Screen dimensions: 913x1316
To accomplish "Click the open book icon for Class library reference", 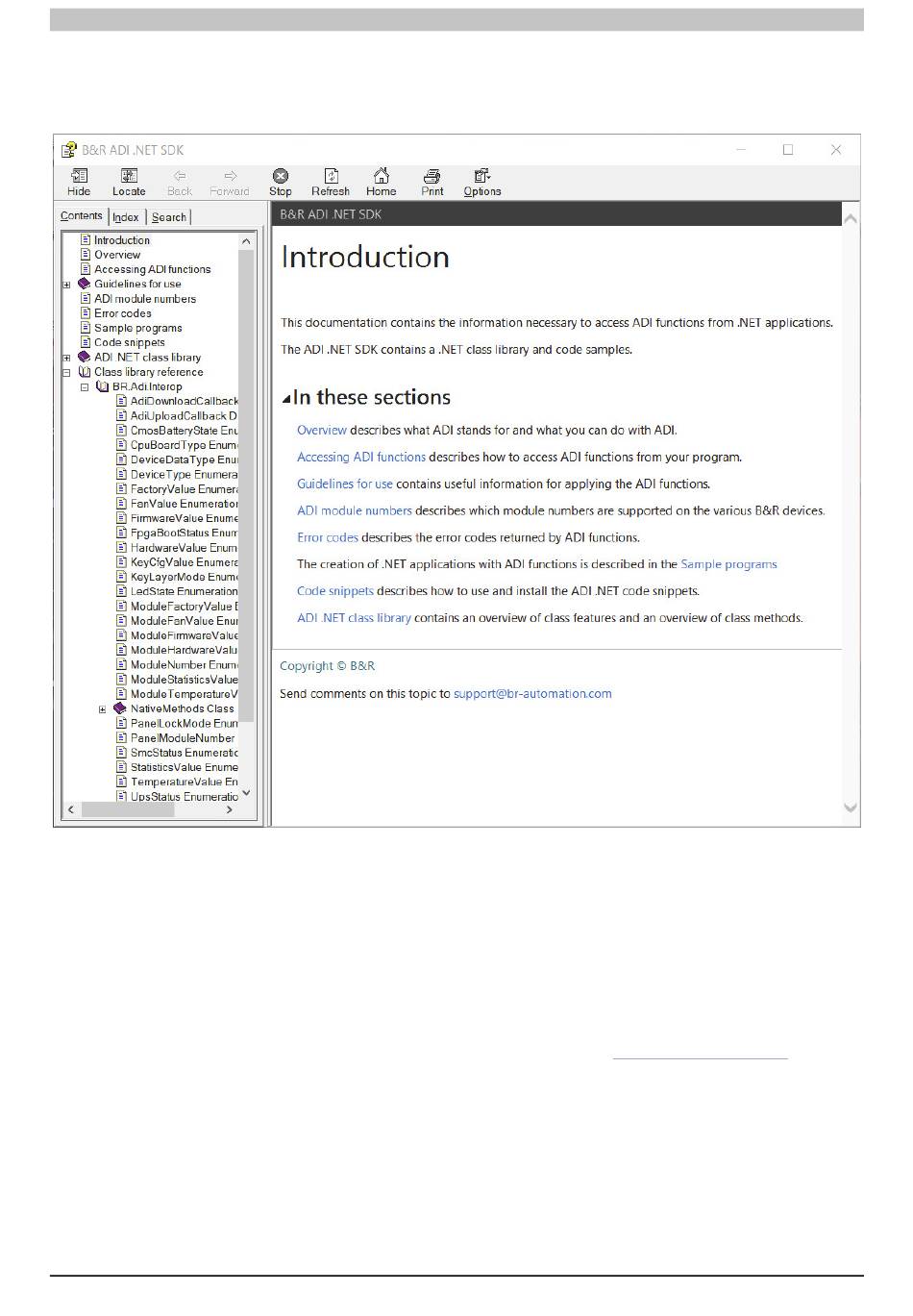I will click(85, 372).
